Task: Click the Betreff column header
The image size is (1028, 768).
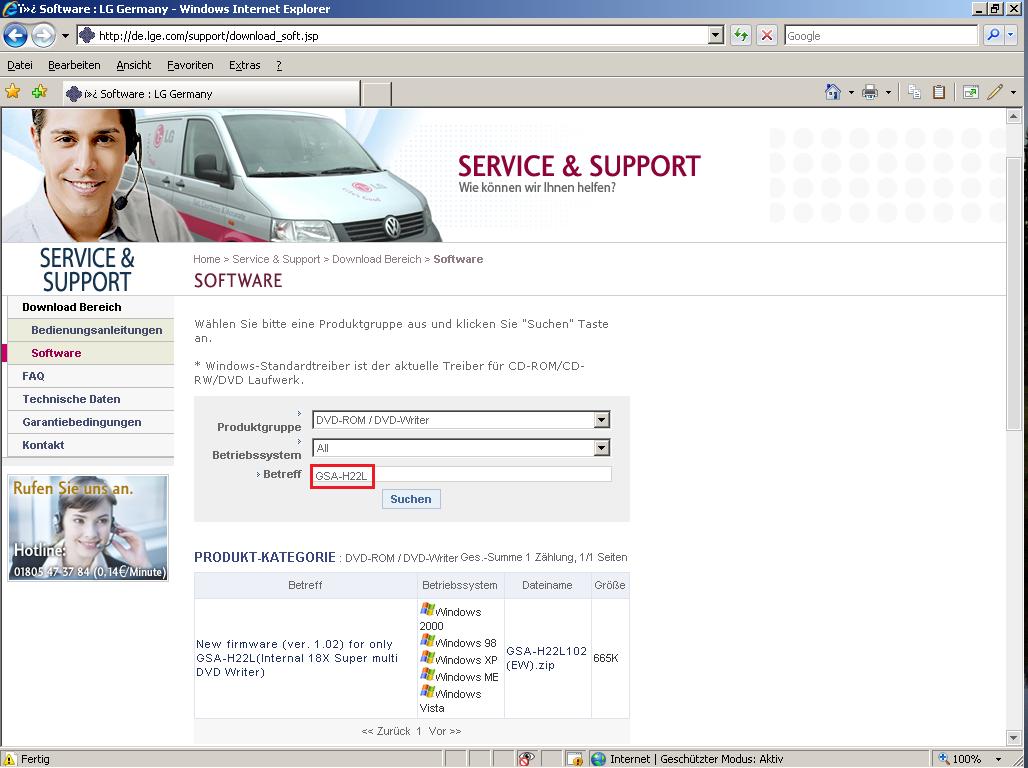Action: click(x=306, y=585)
